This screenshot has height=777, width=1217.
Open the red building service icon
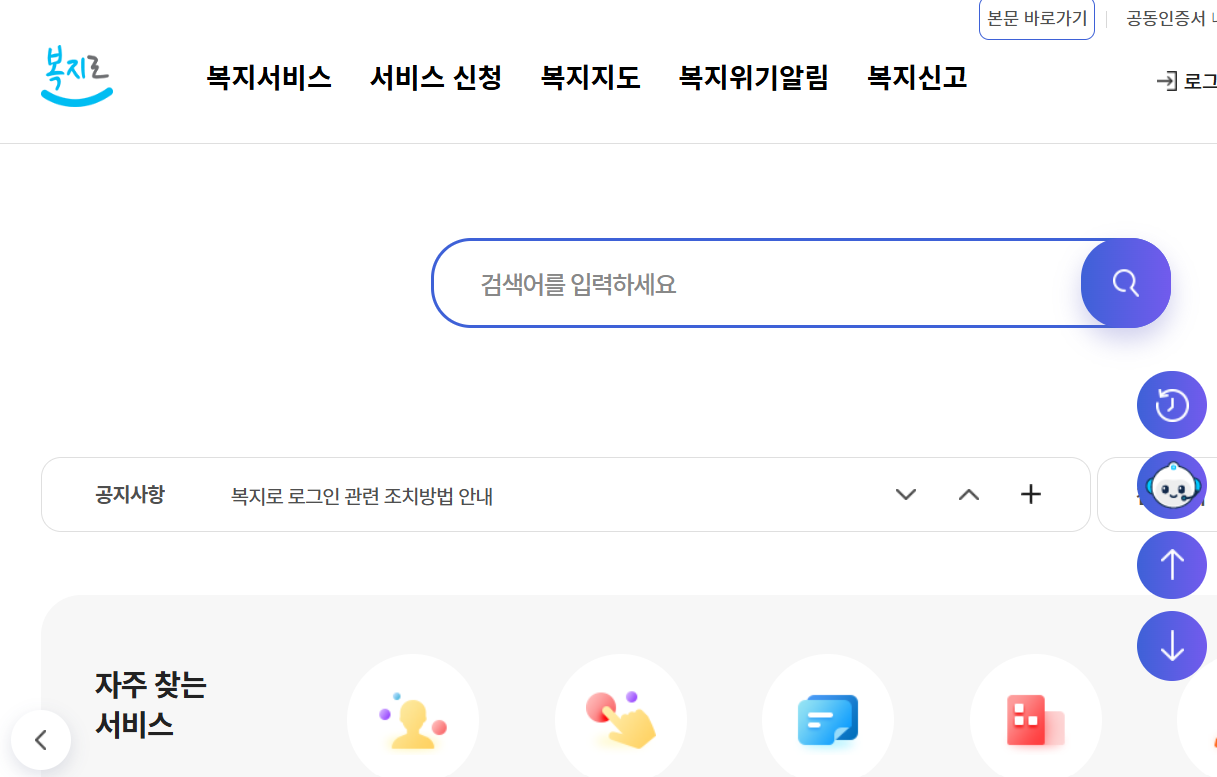click(x=1036, y=719)
